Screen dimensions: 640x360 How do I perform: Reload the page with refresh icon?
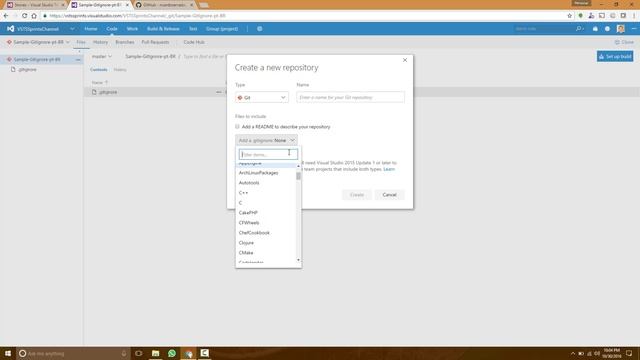tap(24, 16)
